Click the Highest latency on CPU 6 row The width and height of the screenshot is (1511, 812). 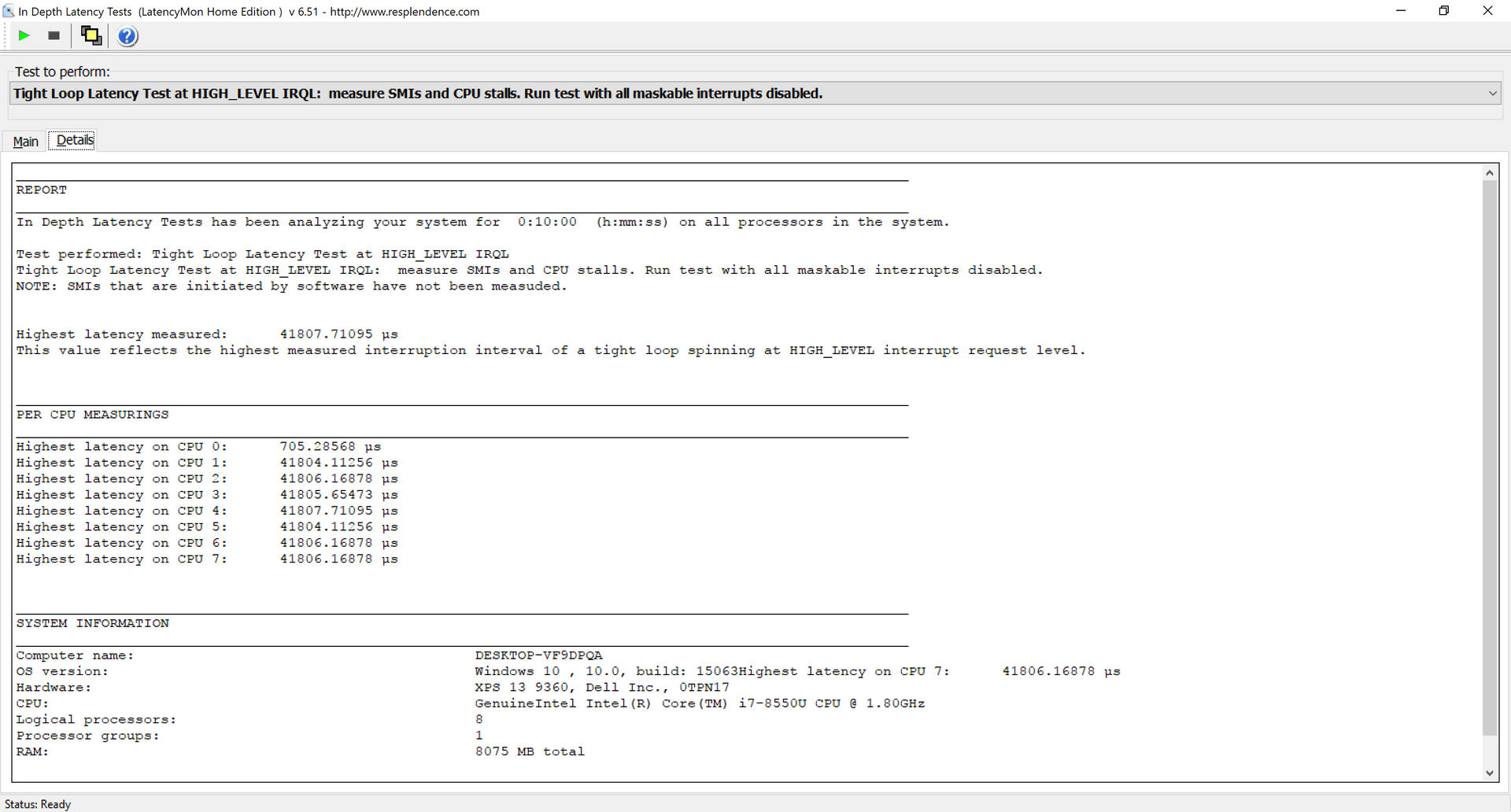tap(207, 543)
